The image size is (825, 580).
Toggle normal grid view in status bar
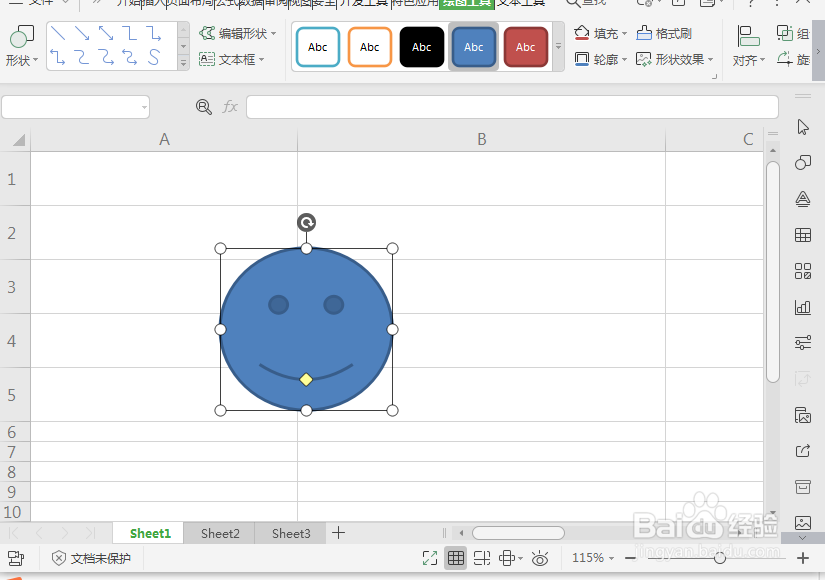coord(456,558)
